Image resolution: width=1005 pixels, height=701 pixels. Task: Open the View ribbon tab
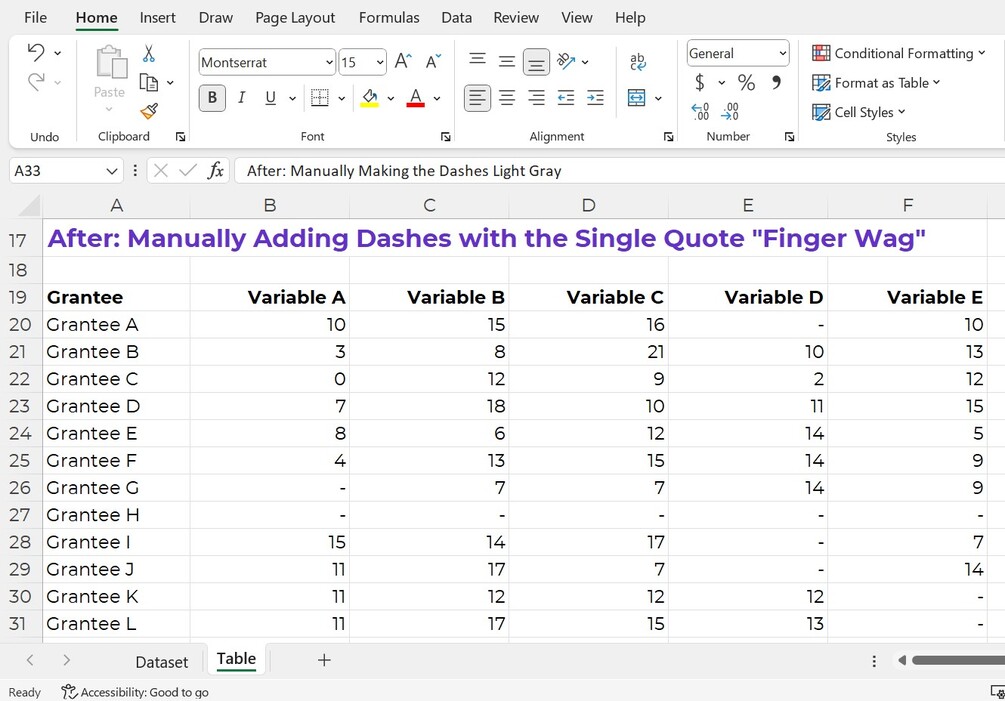(577, 18)
